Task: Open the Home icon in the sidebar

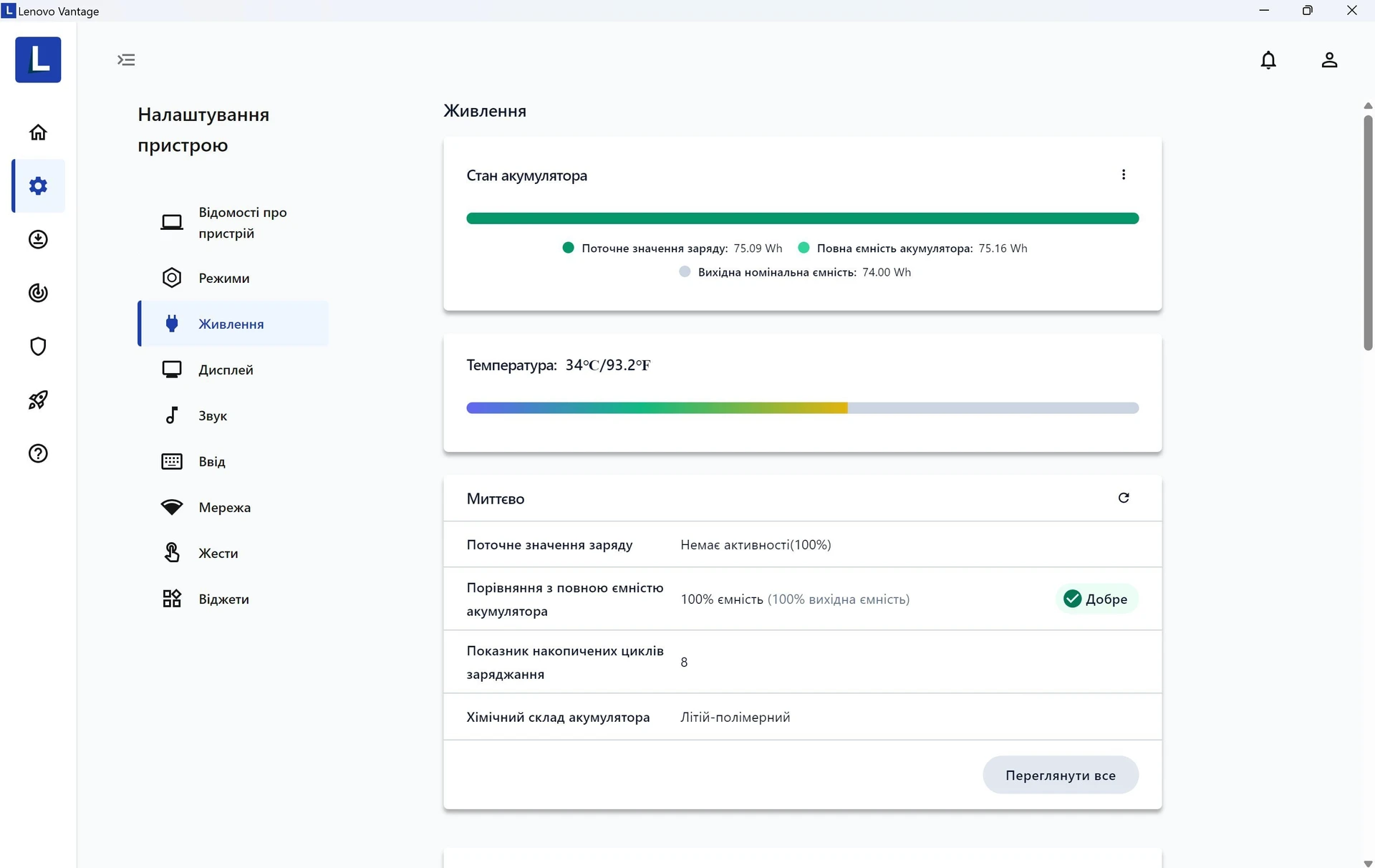Action: click(x=38, y=132)
